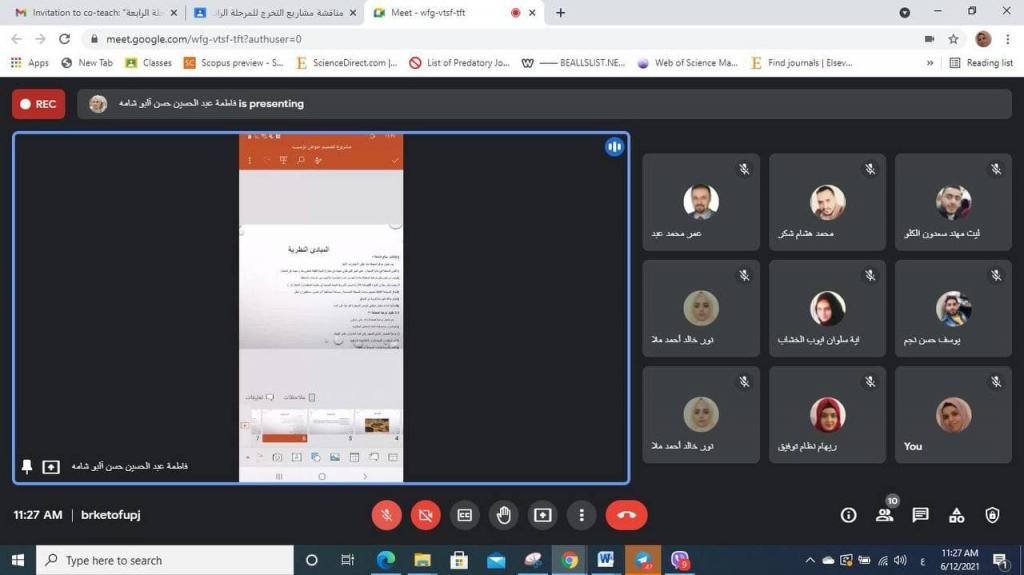Expand hidden bookmarks overflow chevron
The image size is (1024, 575).
(x=930, y=62)
